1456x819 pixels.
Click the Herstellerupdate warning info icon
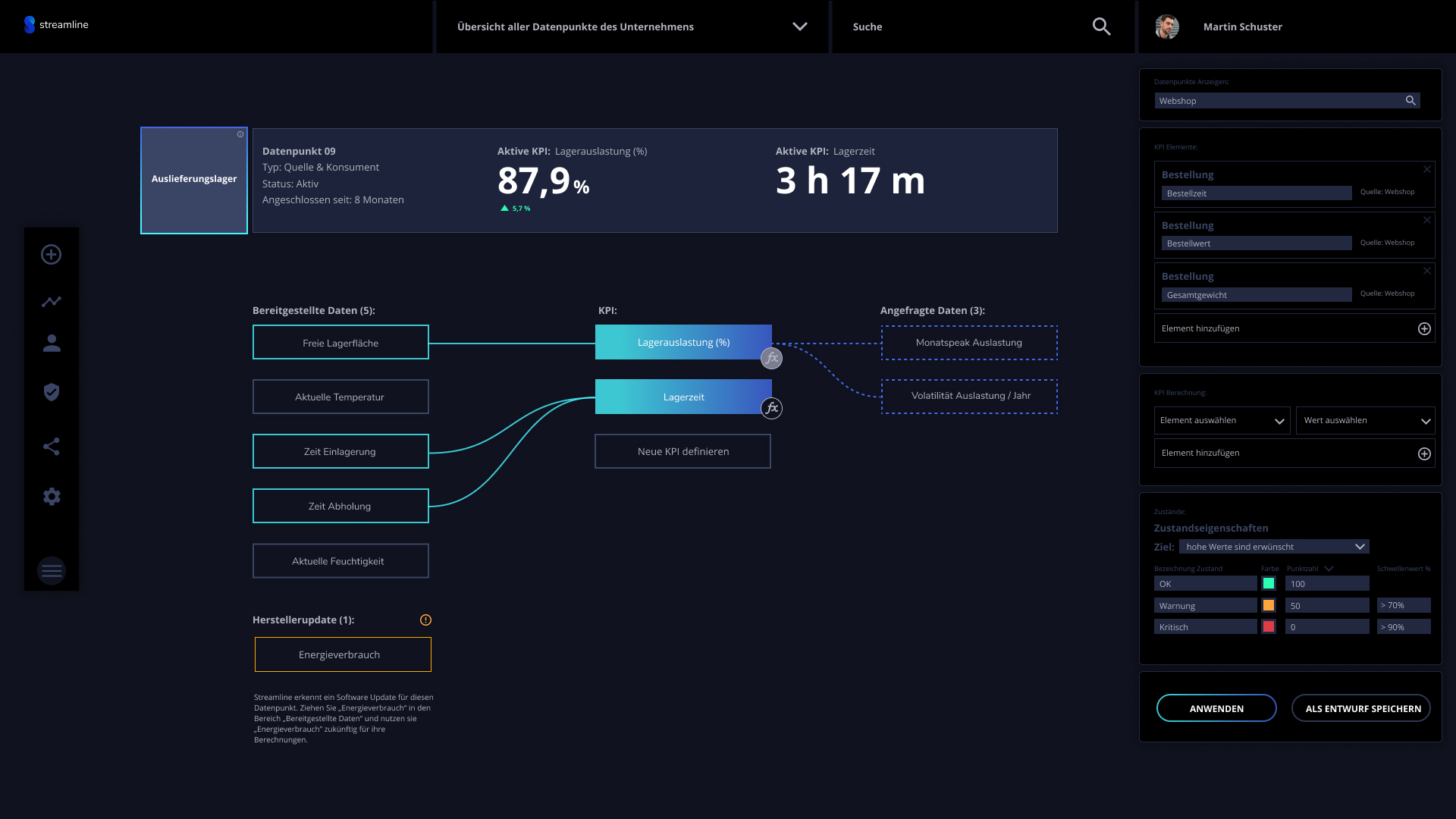click(425, 620)
